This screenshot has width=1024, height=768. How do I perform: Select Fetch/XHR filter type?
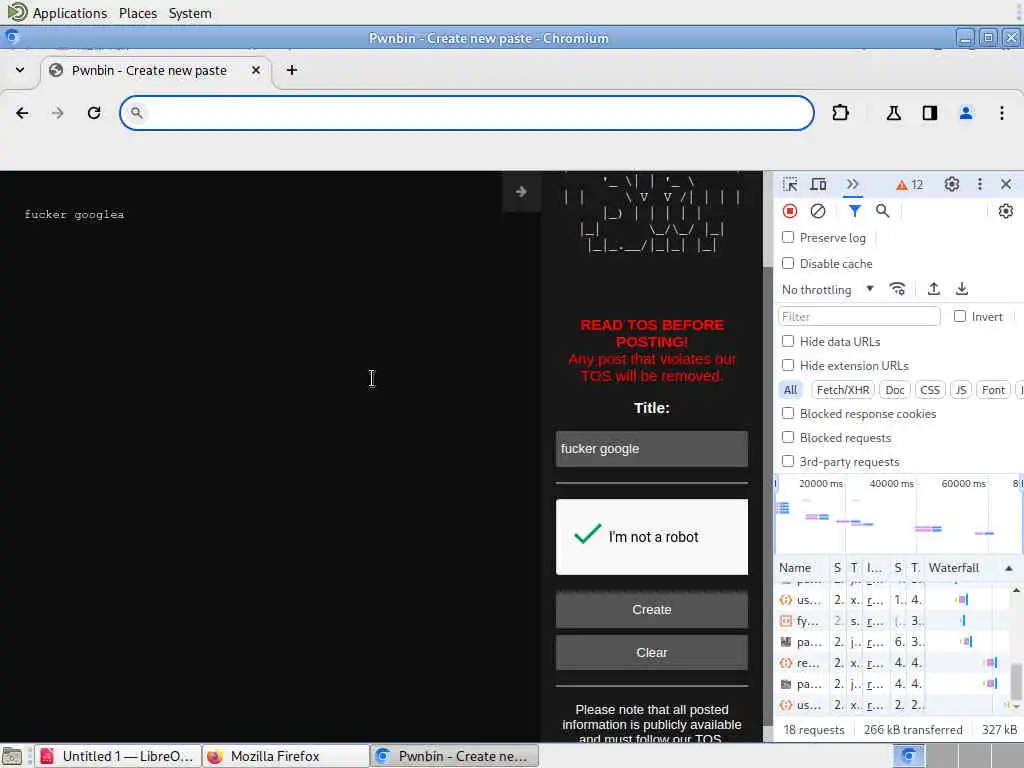[x=842, y=390]
